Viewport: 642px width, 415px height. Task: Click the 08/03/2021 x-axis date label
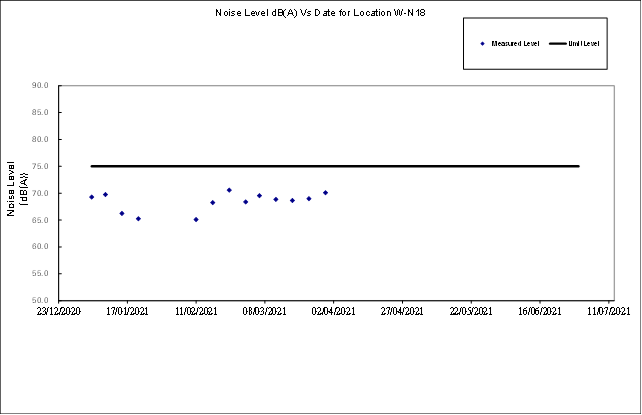[x=264, y=312]
